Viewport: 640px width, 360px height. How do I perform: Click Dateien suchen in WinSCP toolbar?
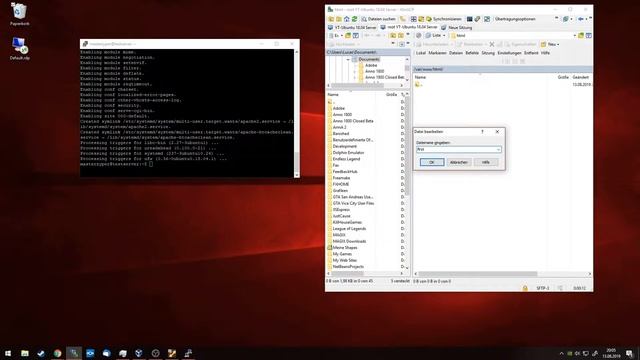[x=378, y=19]
